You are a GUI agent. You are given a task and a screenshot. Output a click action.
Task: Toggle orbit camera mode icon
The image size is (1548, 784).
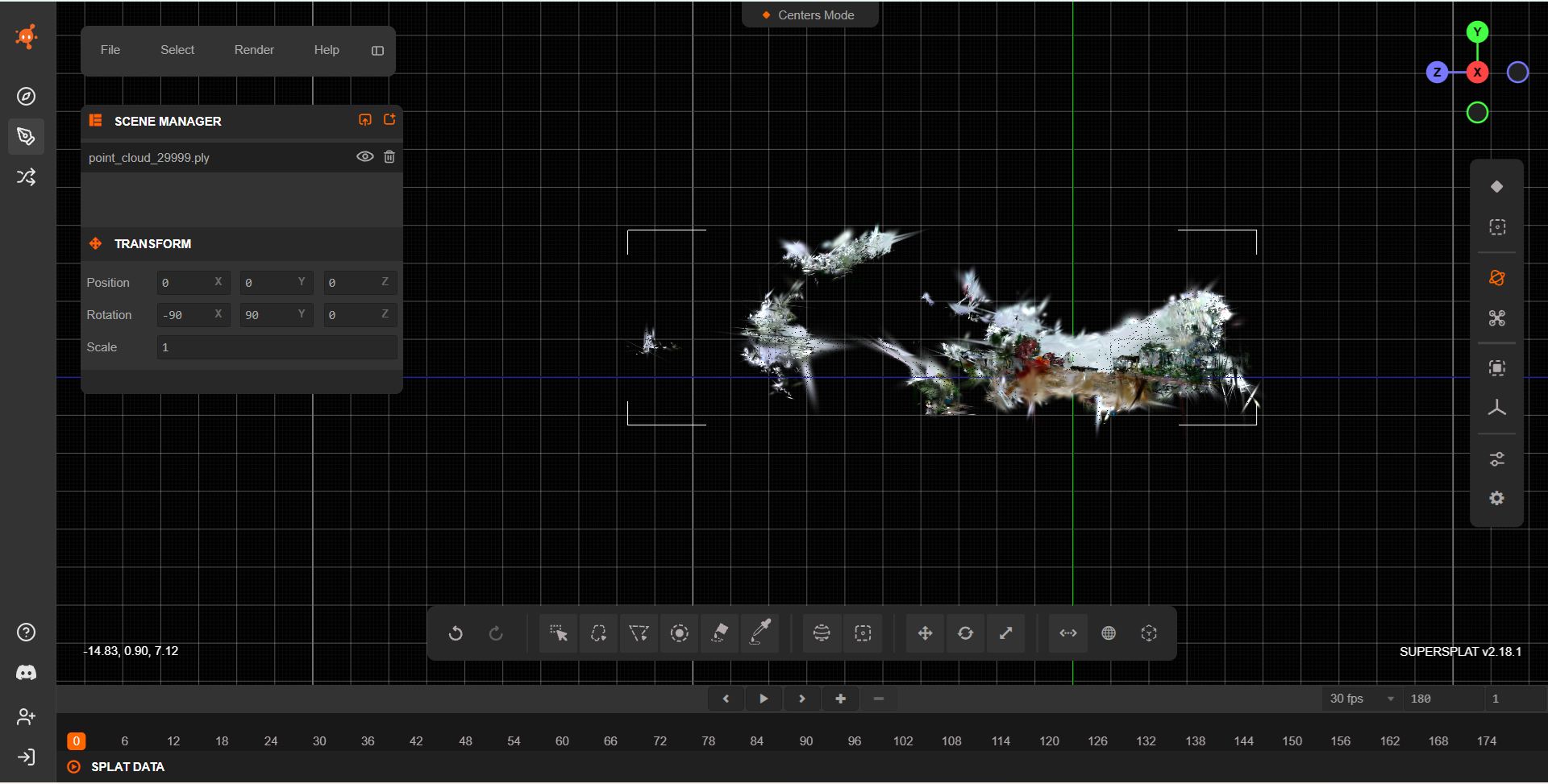pyautogui.click(x=1497, y=278)
